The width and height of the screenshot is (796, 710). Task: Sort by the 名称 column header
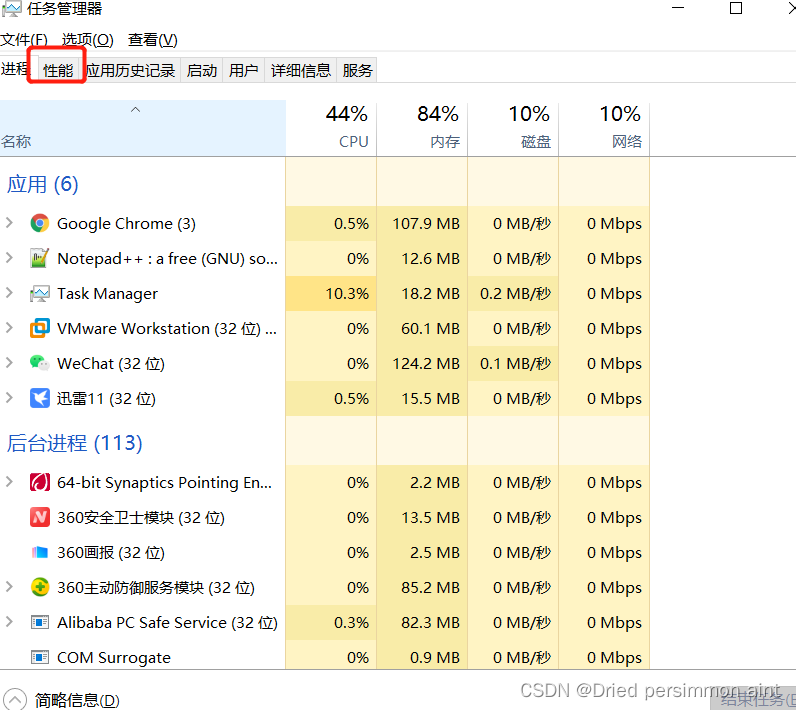[143, 128]
